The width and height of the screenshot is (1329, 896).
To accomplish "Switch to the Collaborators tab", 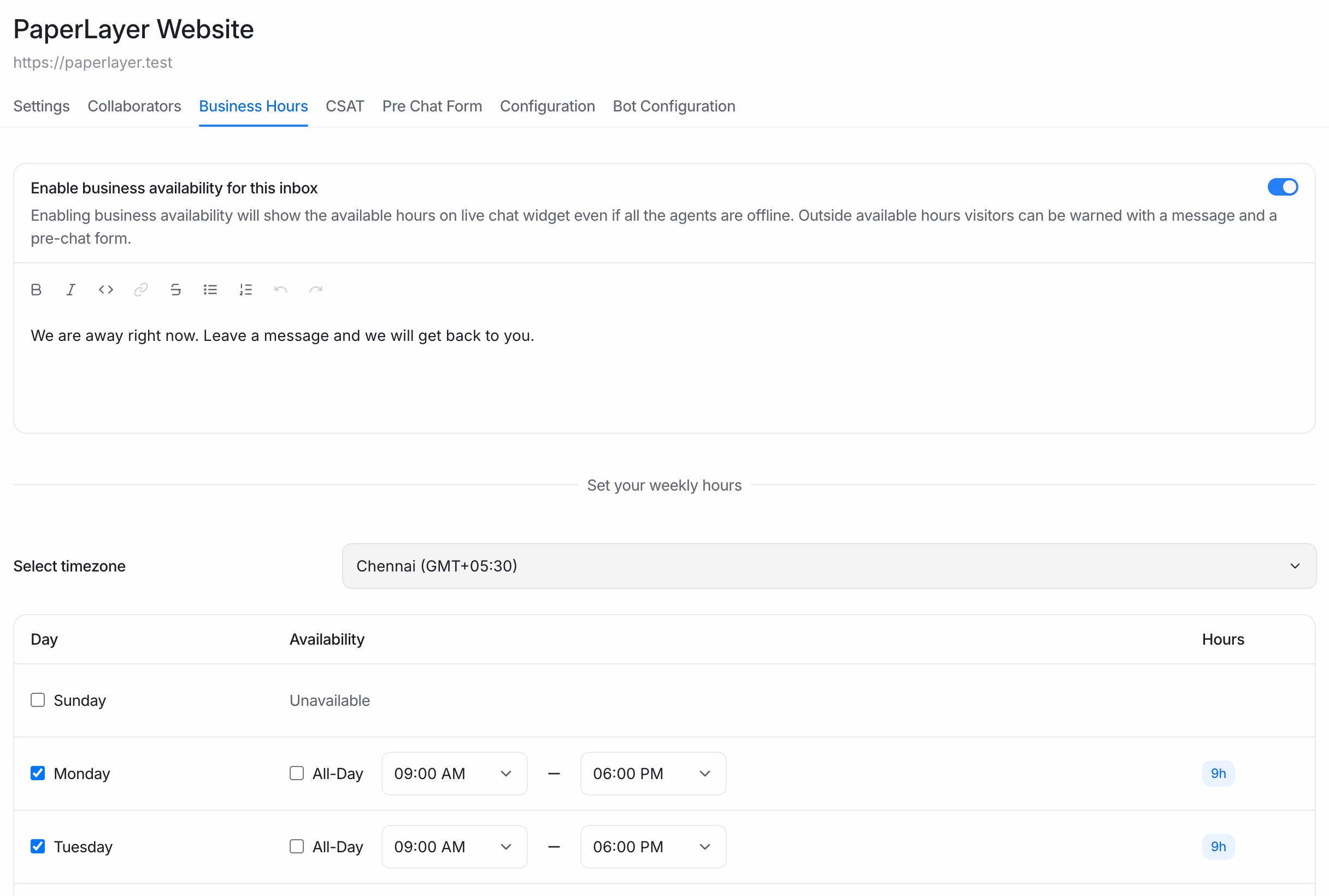I will pos(134,107).
